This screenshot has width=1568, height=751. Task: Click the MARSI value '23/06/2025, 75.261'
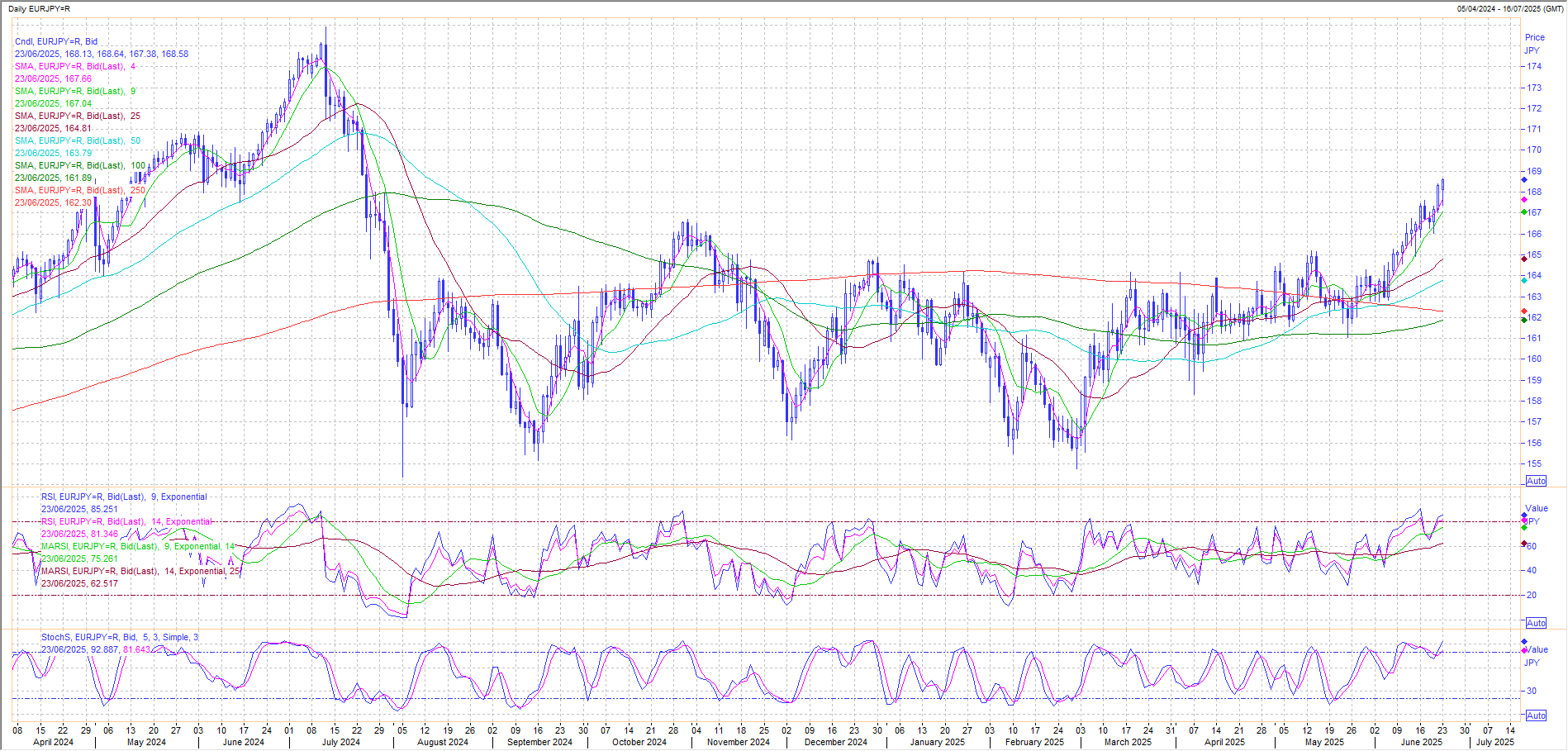coord(79,558)
